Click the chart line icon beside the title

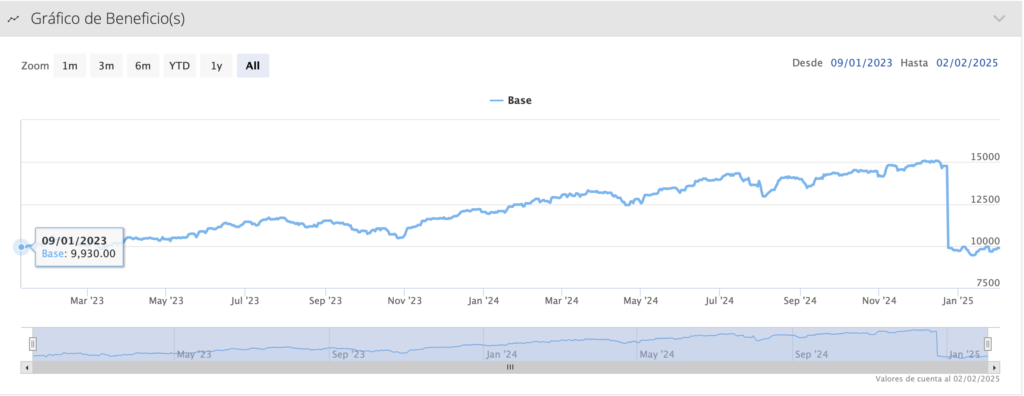coord(13,20)
